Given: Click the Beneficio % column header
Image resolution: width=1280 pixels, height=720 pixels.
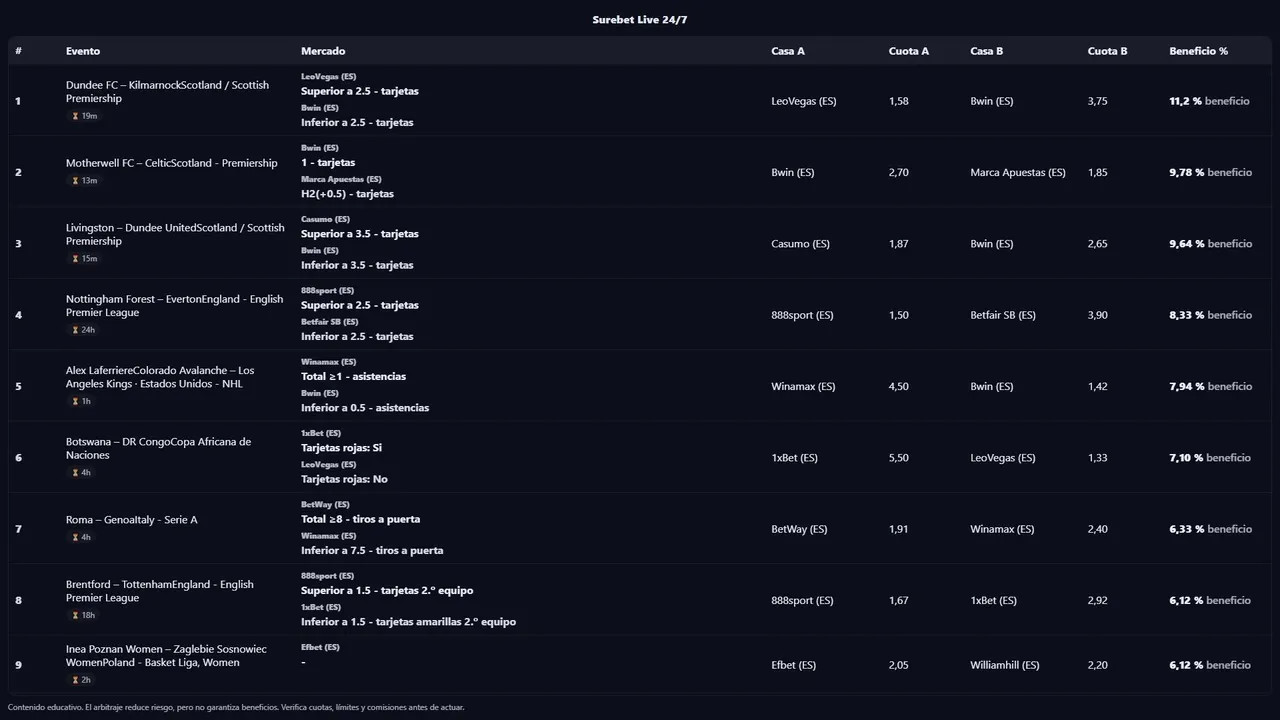Looking at the screenshot, I should click(1198, 51).
